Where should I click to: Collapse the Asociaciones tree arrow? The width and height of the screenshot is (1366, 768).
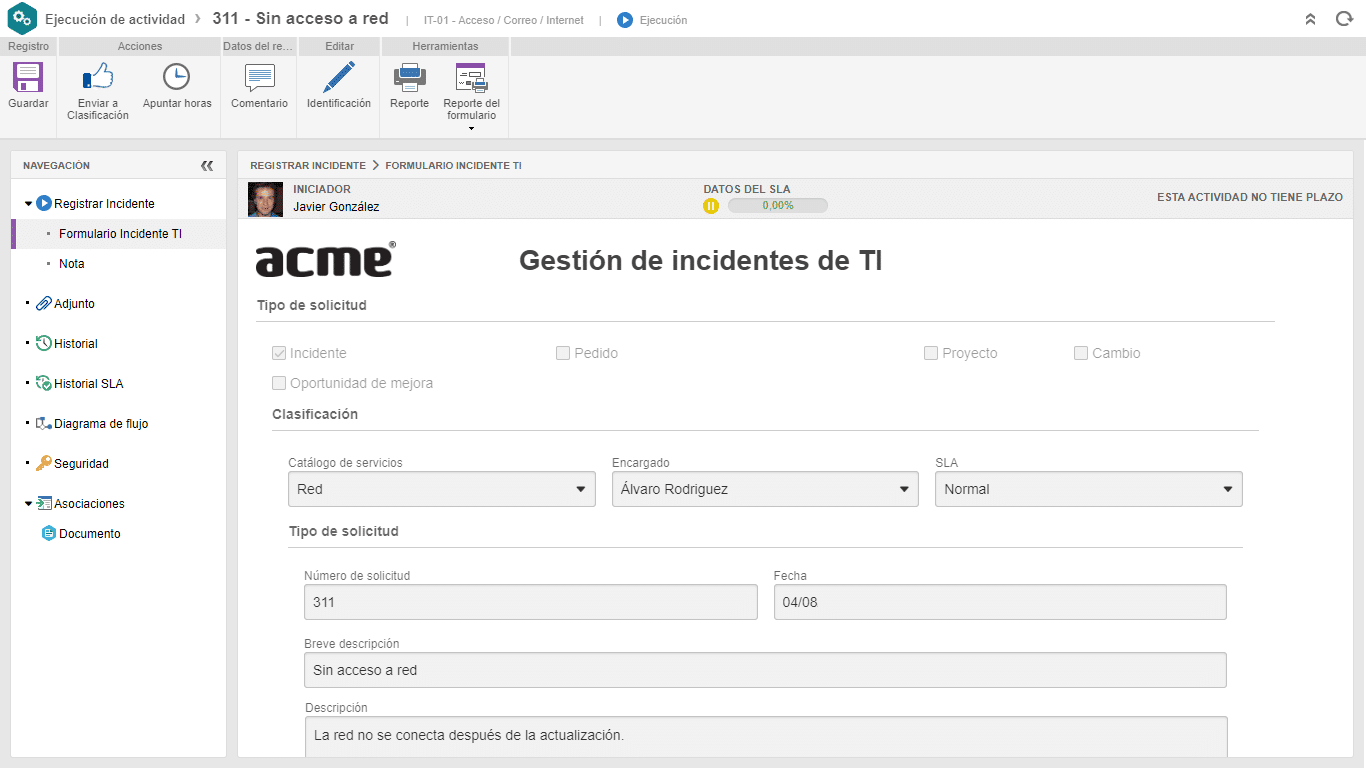point(28,504)
